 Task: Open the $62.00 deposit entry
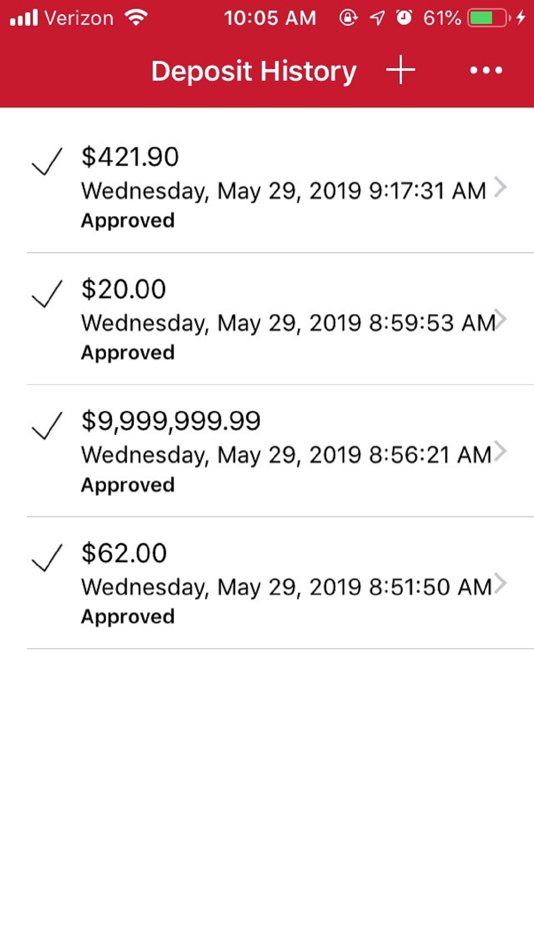click(280, 583)
